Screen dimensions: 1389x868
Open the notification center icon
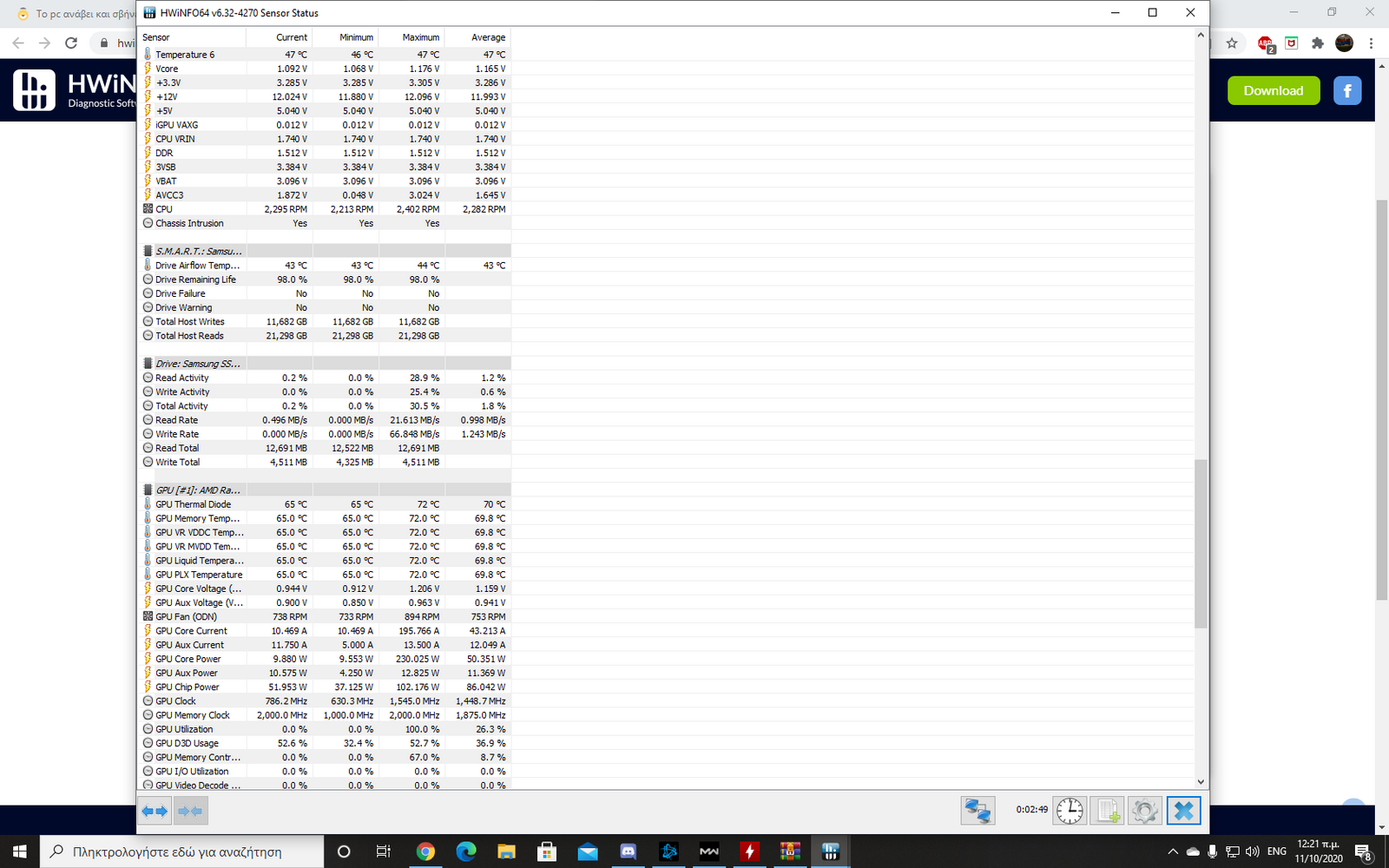tap(1363, 852)
